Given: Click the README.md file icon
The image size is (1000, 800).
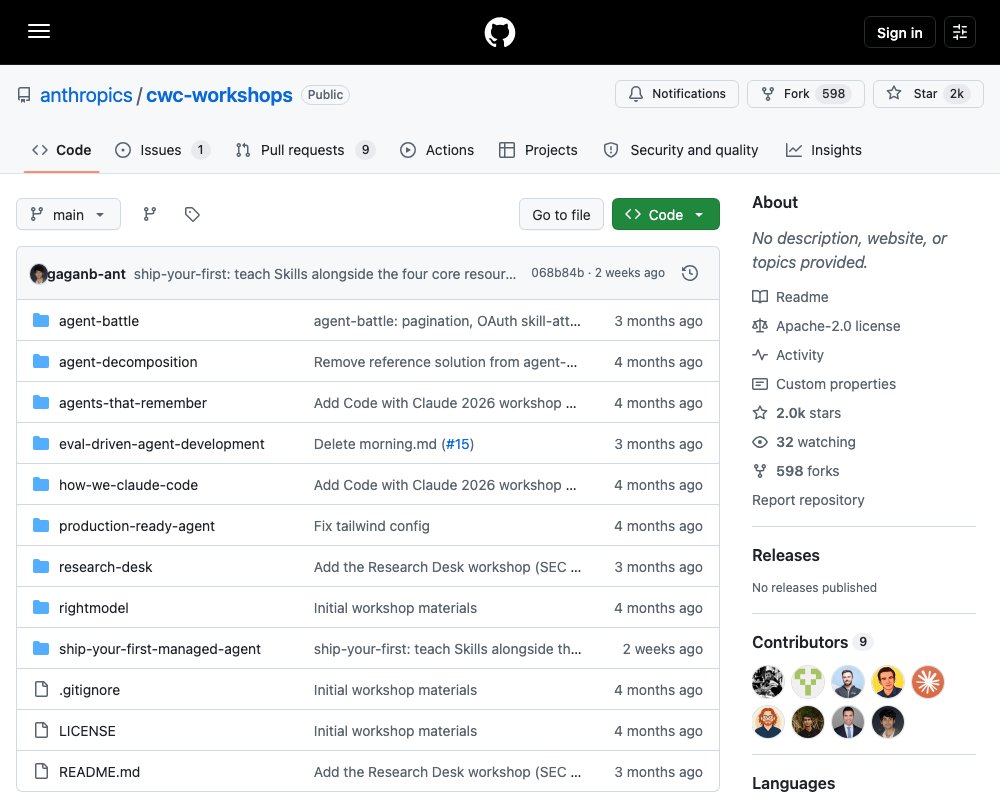Looking at the screenshot, I should click(x=41, y=771).
